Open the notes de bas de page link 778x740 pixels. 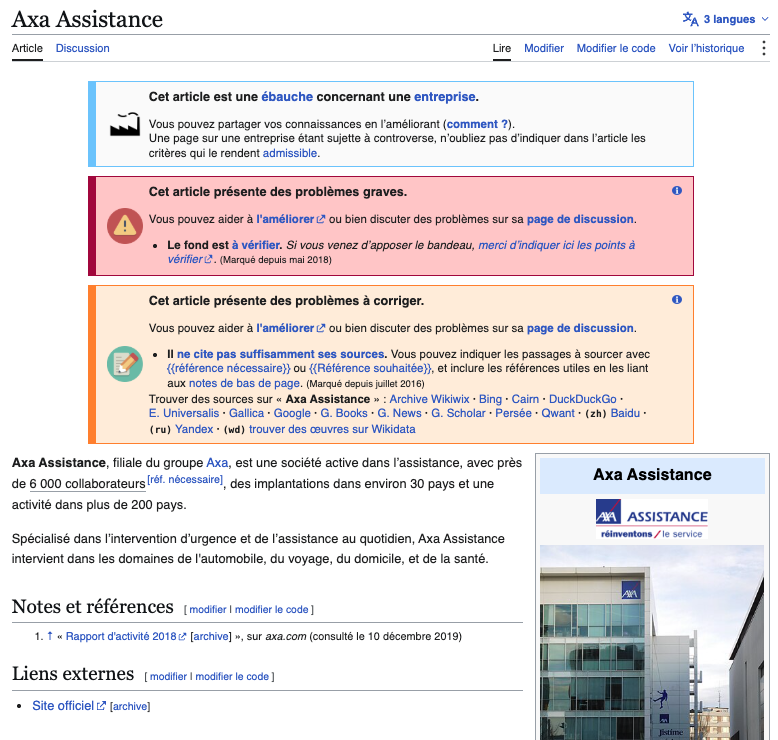click(x=245, y=383)
